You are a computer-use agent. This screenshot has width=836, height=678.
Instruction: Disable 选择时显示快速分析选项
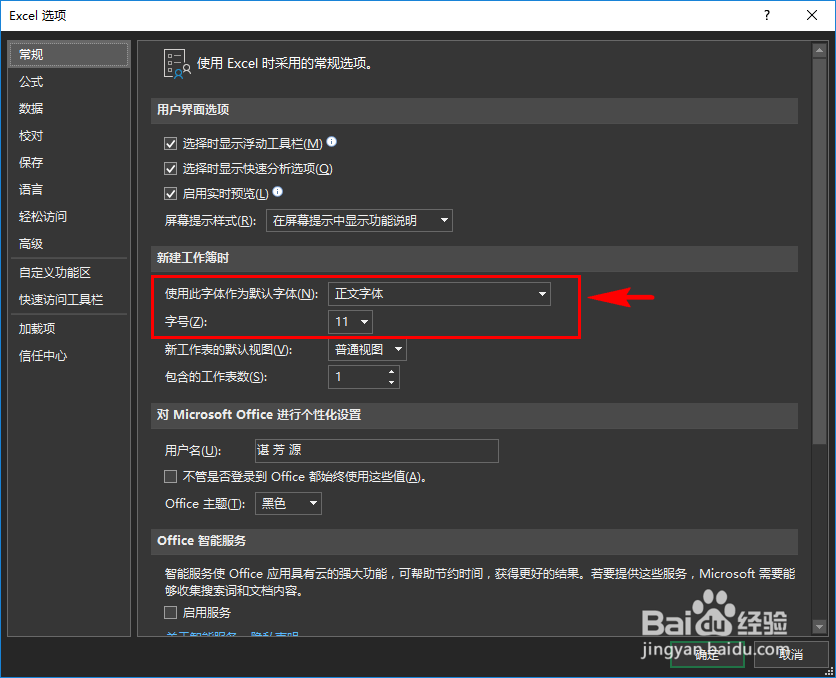[171, 168]
